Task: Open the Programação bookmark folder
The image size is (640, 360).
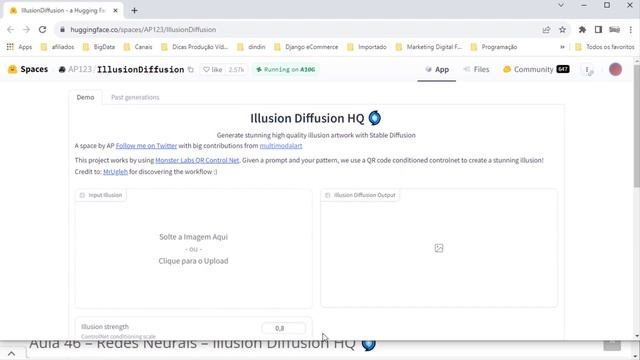Action: (494, 47)
